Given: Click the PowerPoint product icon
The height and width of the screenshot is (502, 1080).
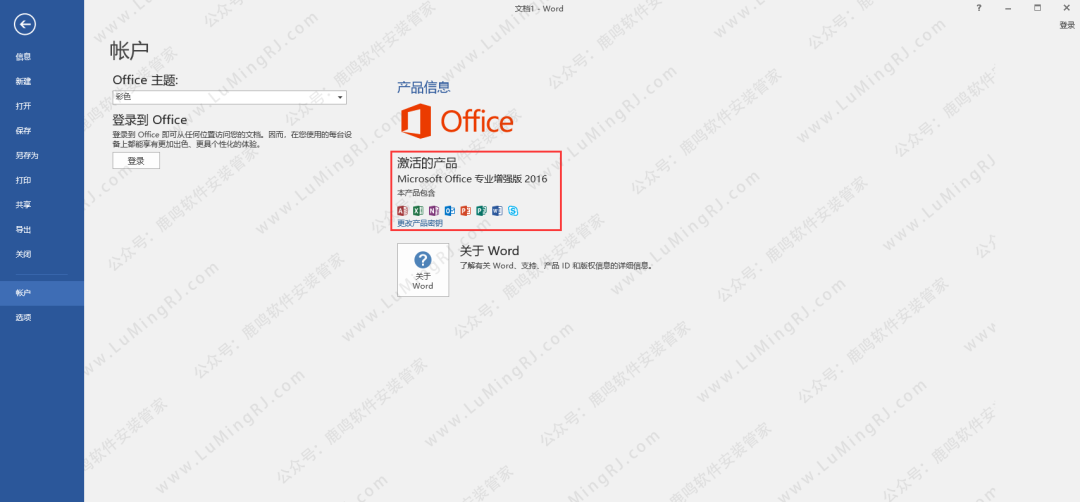Looking at the screenshot, I should tap(466, 211).
